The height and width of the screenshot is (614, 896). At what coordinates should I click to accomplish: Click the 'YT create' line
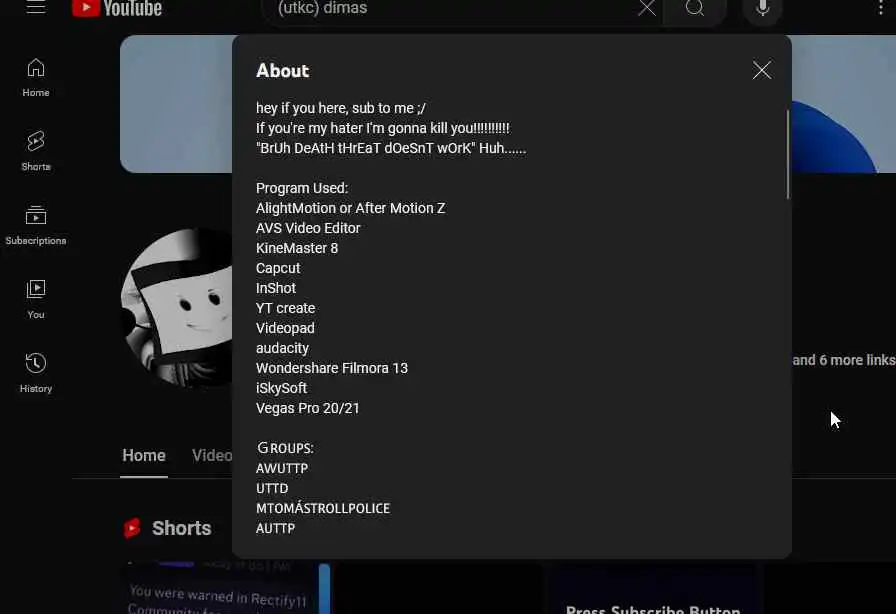[285, 308]
